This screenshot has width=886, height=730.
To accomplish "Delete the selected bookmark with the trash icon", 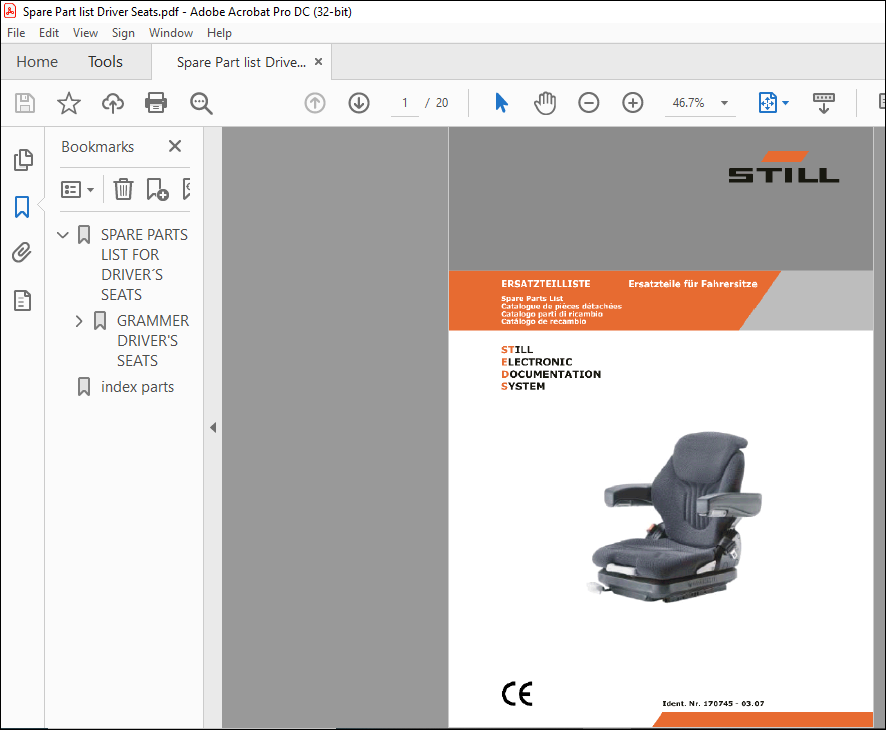I will (x=123, y=189).
